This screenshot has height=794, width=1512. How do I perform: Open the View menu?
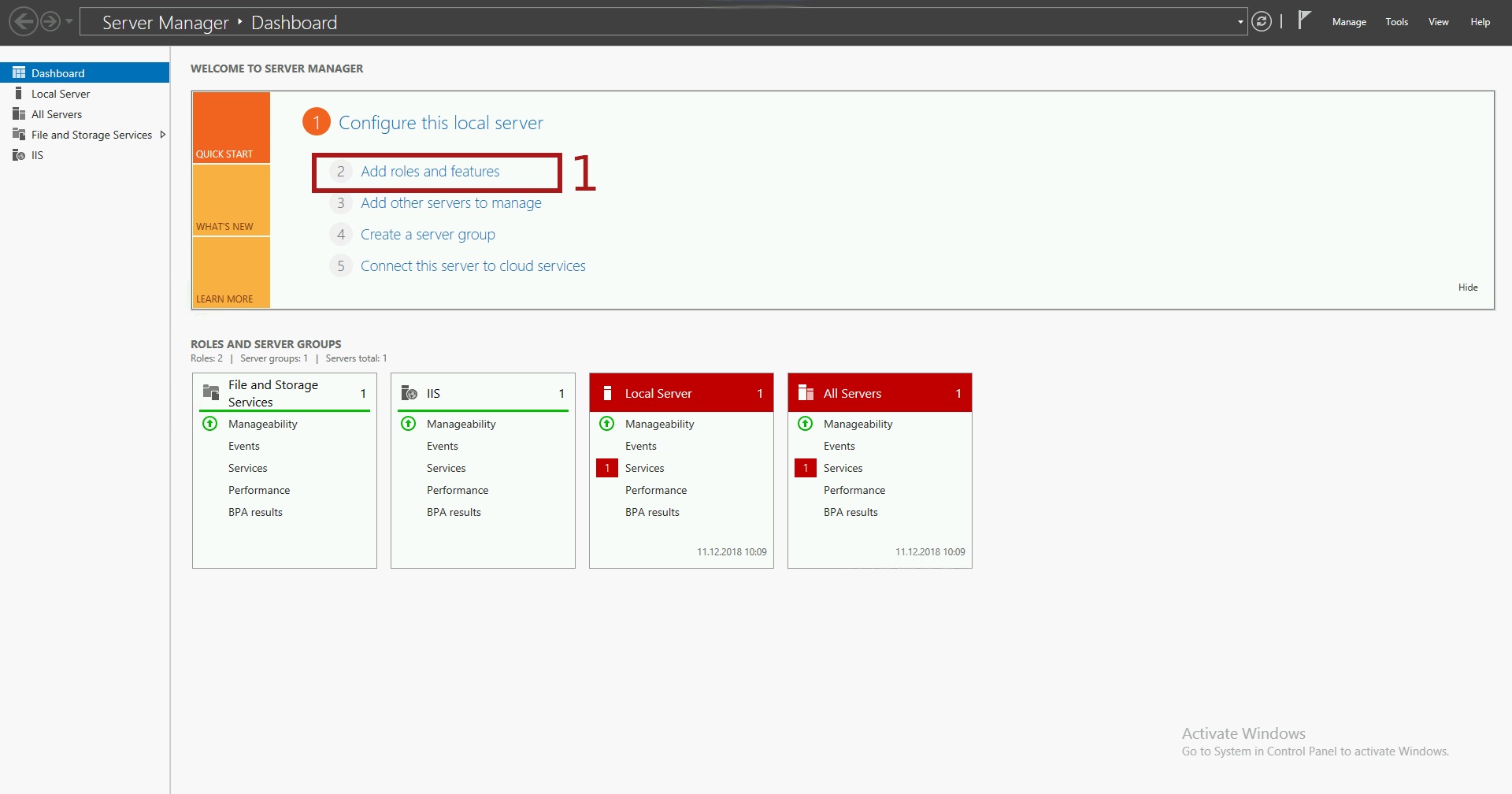tap(1439, 22)
